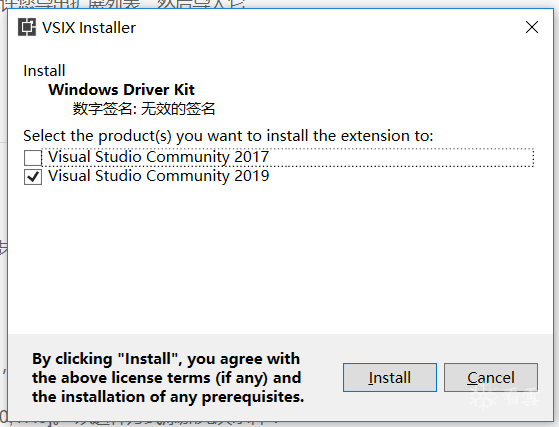The width and height of the screenshot is (559, 427).
Task: Select the Visual Studio Community 2017 label
Action: pos(158,157)
